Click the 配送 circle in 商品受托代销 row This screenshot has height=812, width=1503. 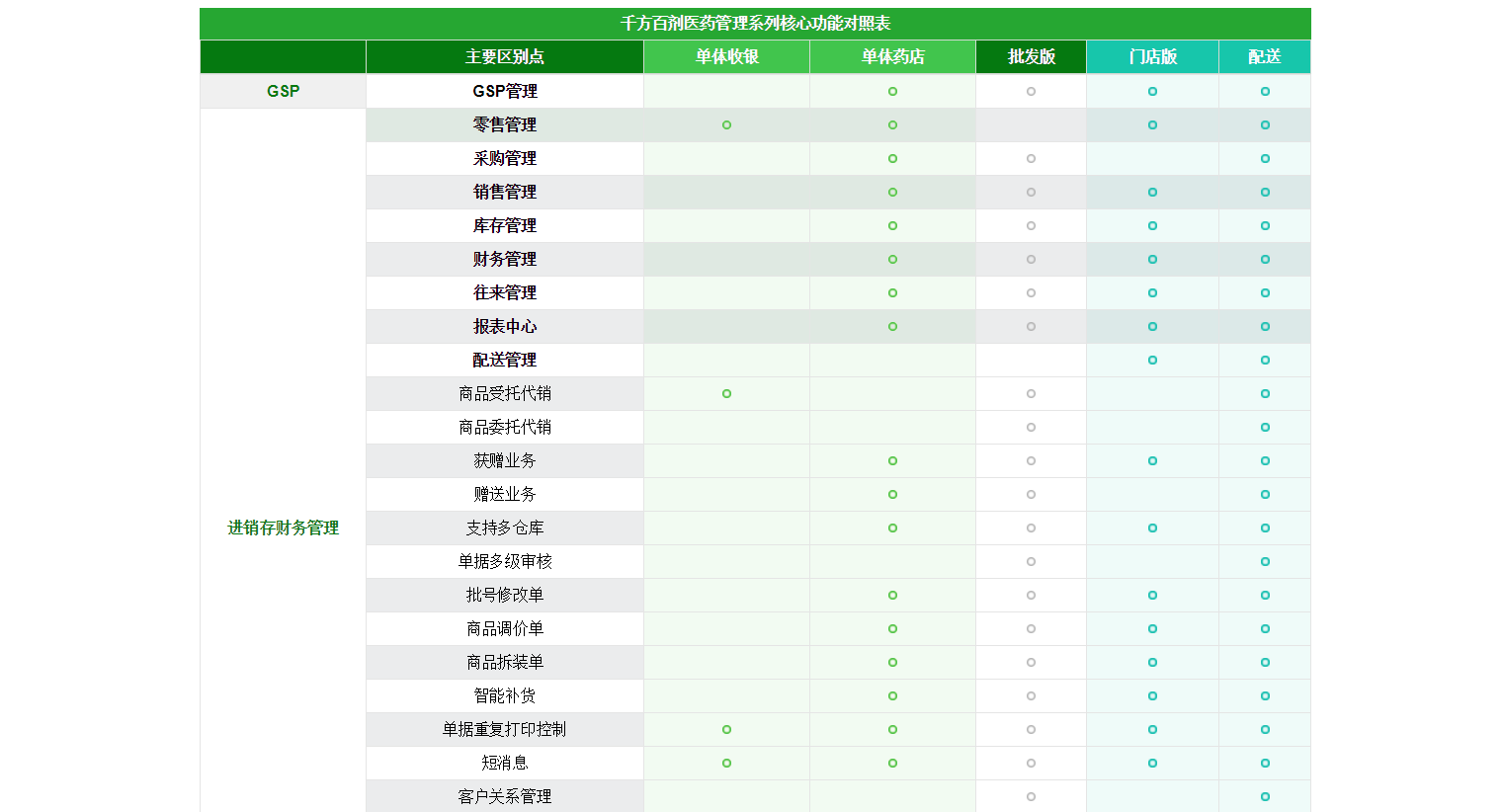tap(1265, 393)
